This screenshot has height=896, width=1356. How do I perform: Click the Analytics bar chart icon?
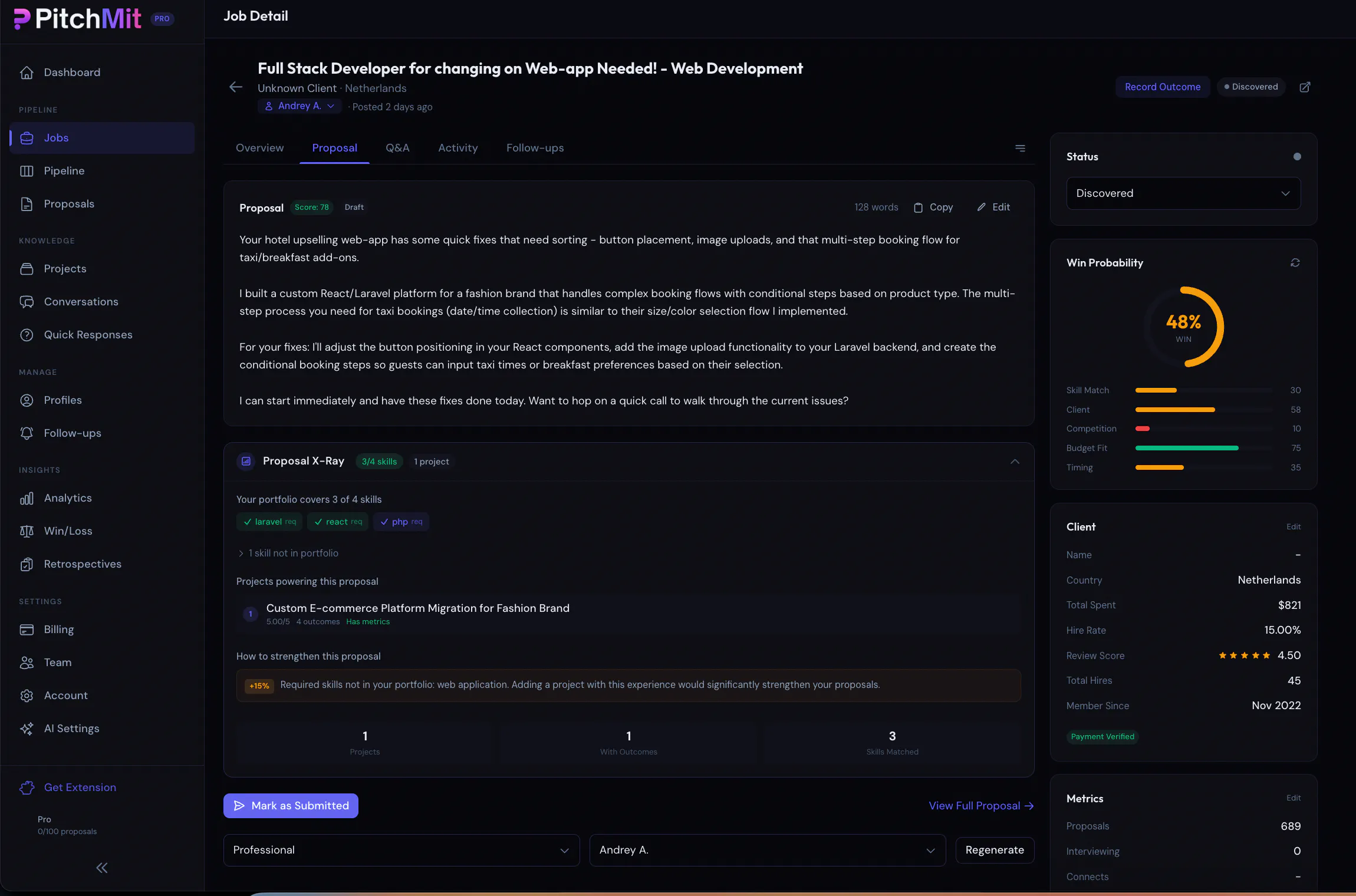click(x=27, y=498)
